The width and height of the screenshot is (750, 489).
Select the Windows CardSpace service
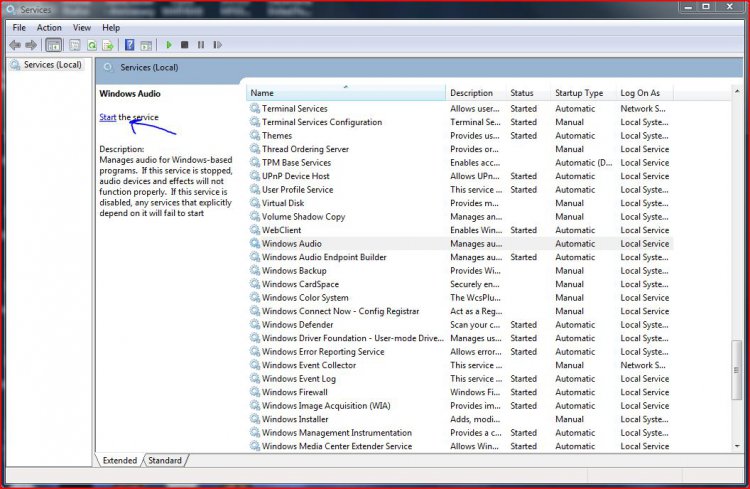[460, 284]
